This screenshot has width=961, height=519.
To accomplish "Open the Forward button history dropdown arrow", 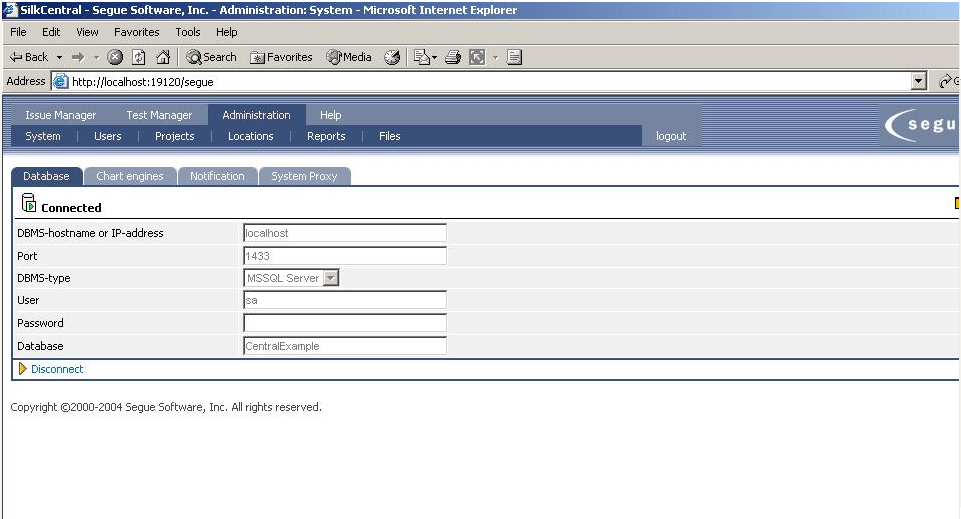I will point(96,58).
